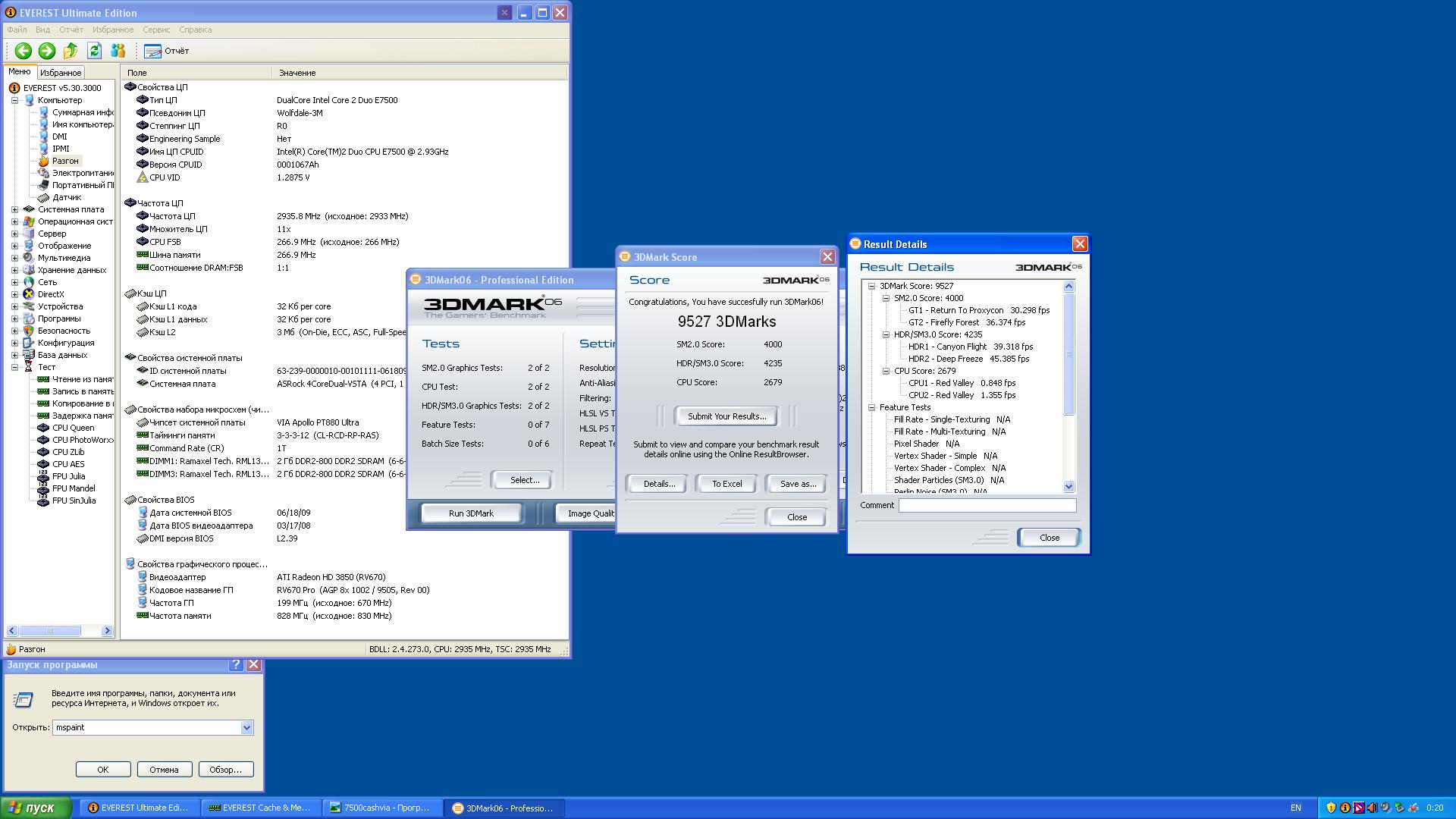The image size is (1456, 819).
Task: Open the Отчёт report wizard toolbar button
Action: 167,51
